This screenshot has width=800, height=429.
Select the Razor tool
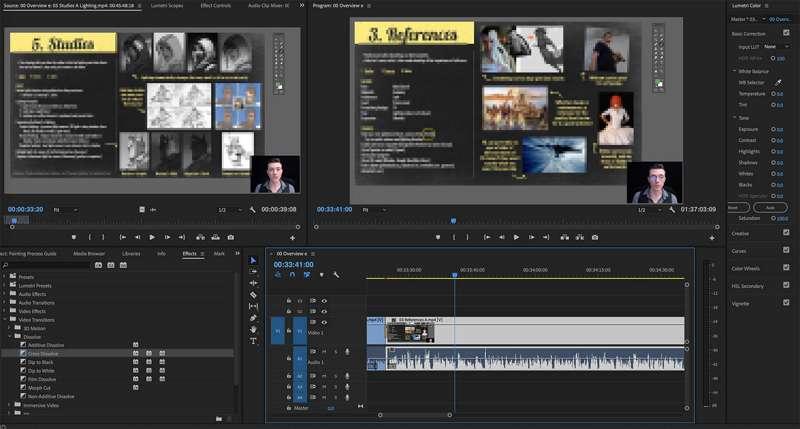[253, 295]
